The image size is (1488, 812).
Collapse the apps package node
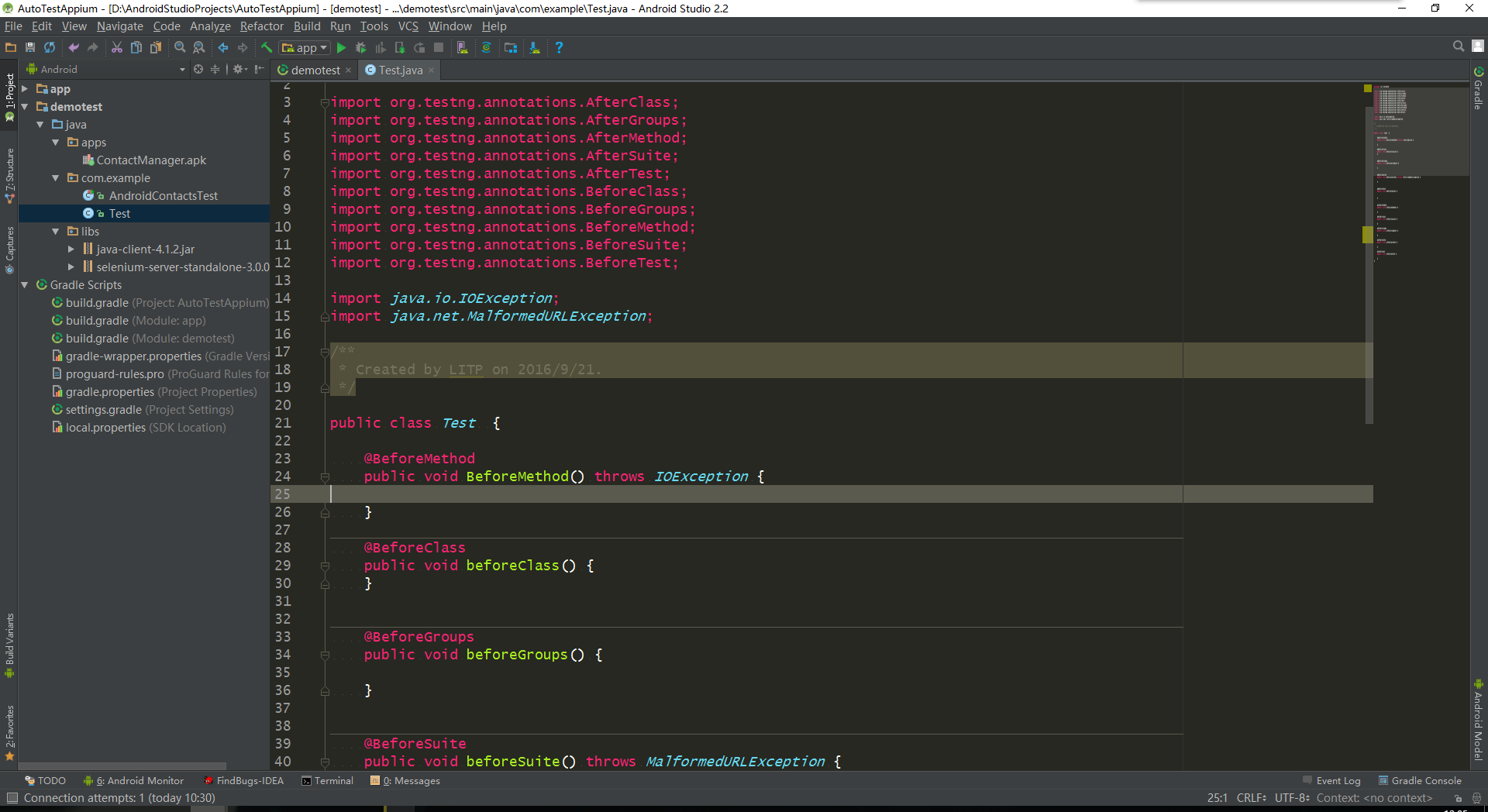point(56,143)
